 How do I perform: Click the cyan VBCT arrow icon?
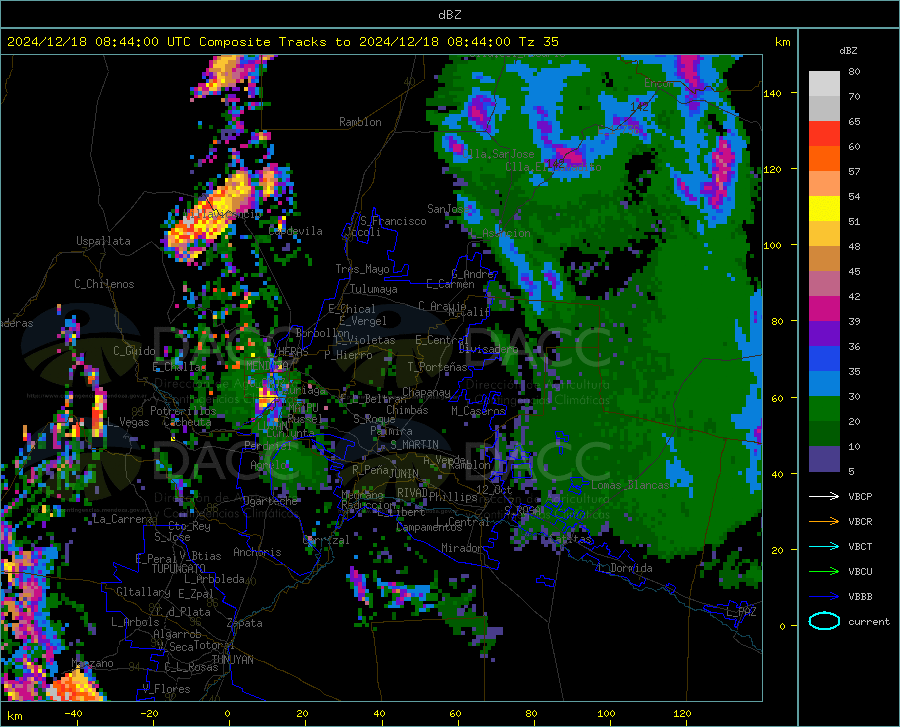tap(824, 546)
